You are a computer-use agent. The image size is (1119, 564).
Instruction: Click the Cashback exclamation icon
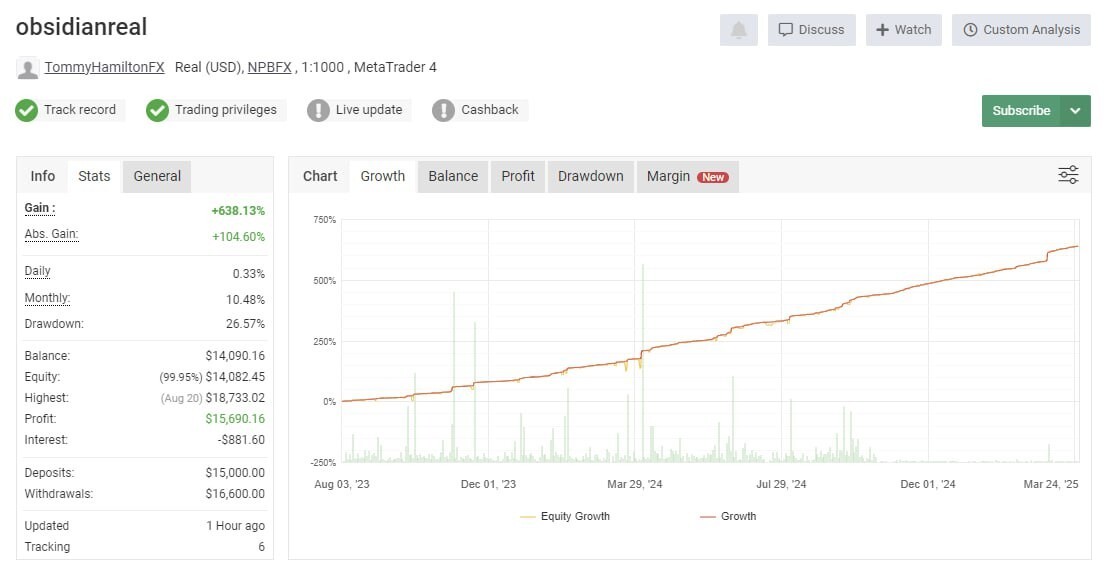point(443,111)
